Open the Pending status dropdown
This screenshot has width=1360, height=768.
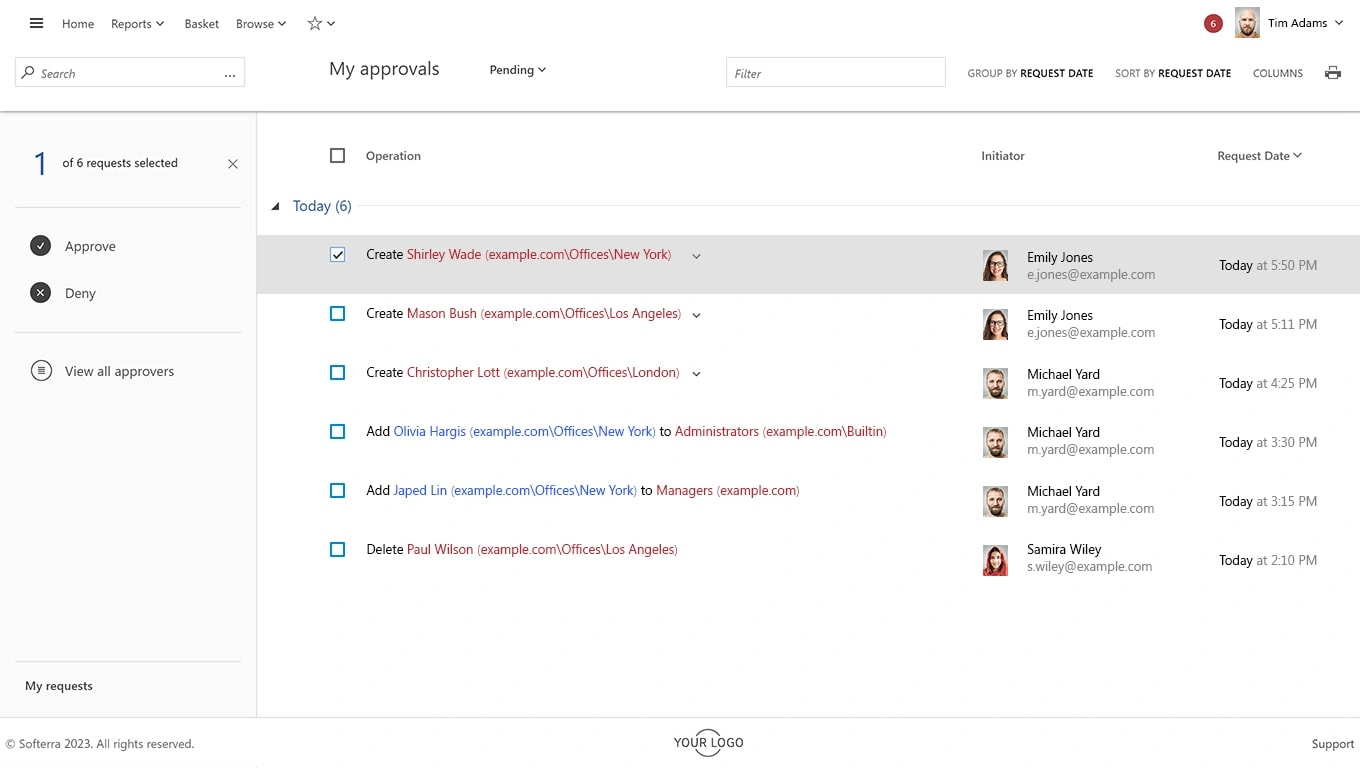tap(517, 70)
